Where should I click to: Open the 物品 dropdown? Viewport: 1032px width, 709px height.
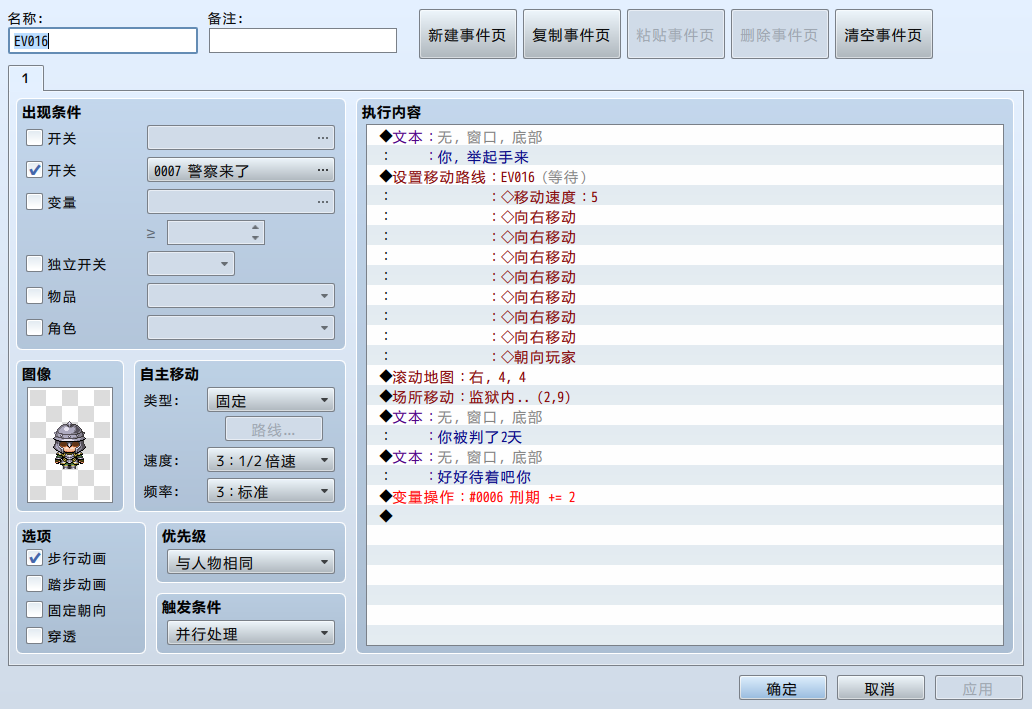click(241, 296)
